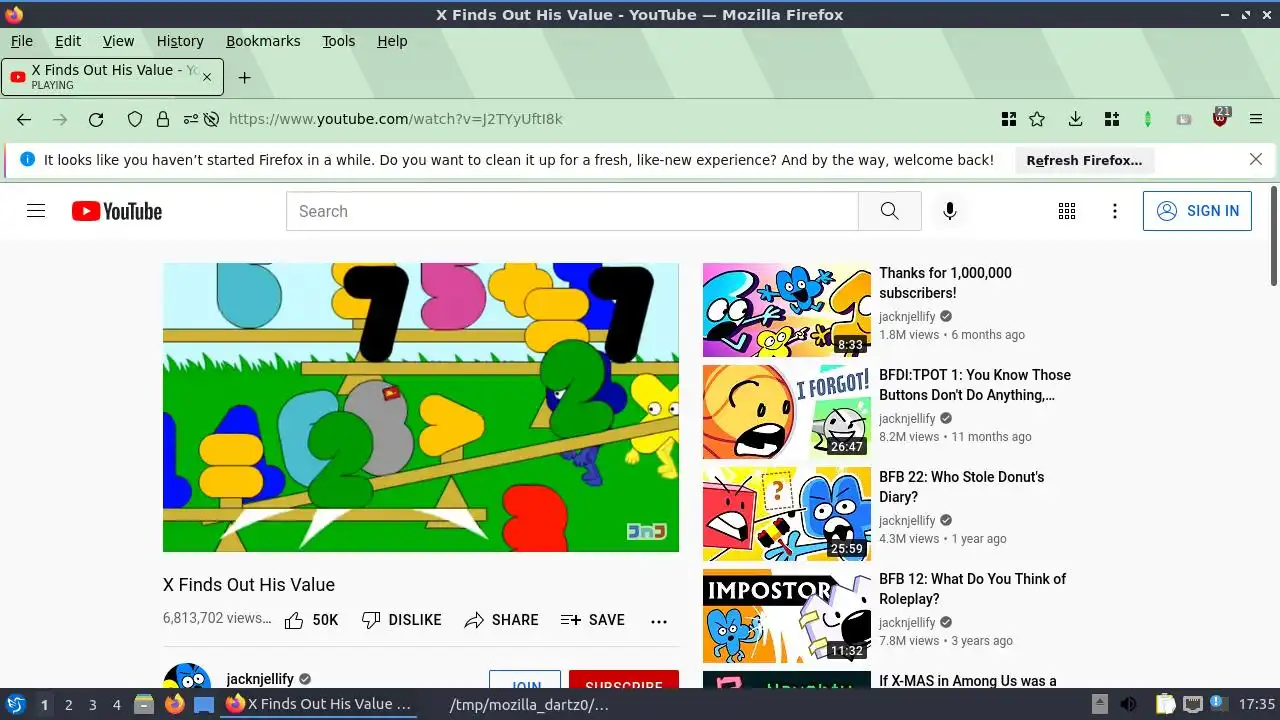Screen dimensions: 1280x720
Task: Click the JOIN channel button
Action: coord(525,680)
